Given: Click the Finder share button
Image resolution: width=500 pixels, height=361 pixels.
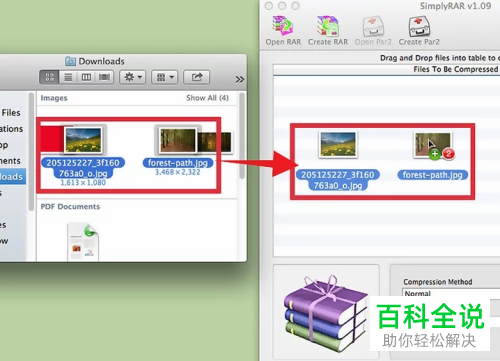Looking at the screenshot, I should [x=197, y=77].
